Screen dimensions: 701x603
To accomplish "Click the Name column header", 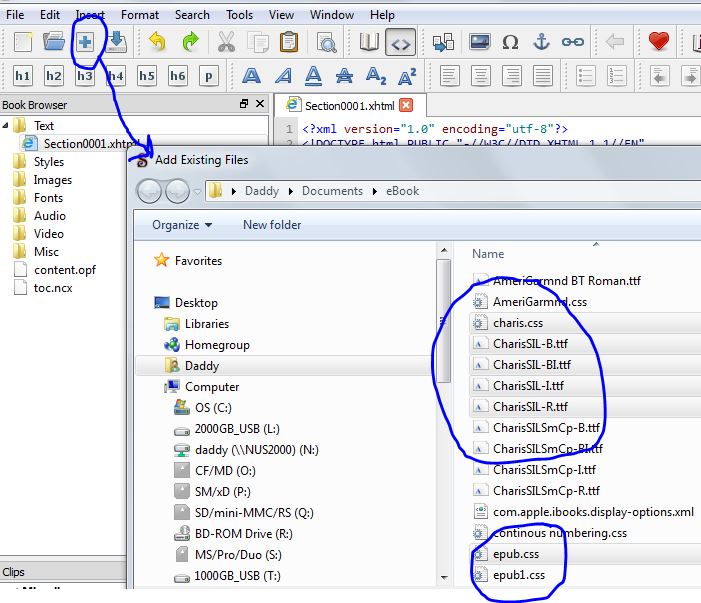I will (488, 254).
